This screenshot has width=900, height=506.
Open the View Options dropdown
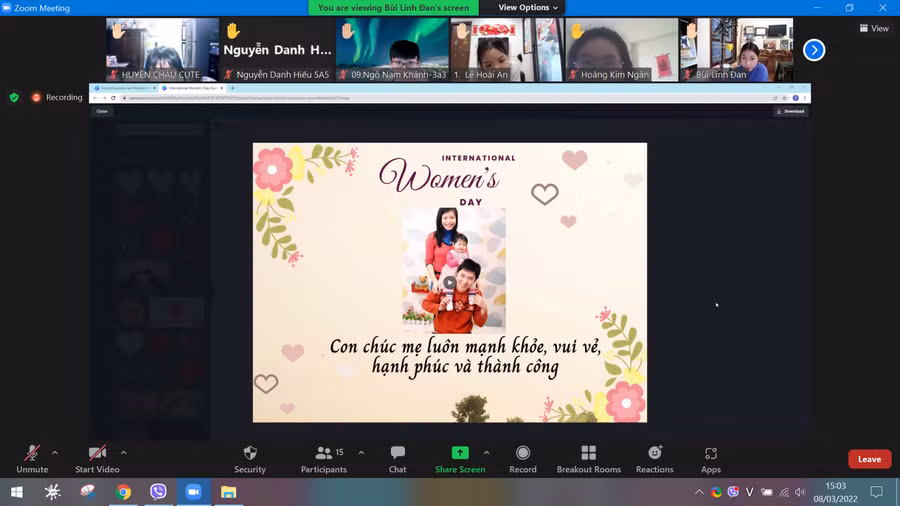click(x=528, y=8)
